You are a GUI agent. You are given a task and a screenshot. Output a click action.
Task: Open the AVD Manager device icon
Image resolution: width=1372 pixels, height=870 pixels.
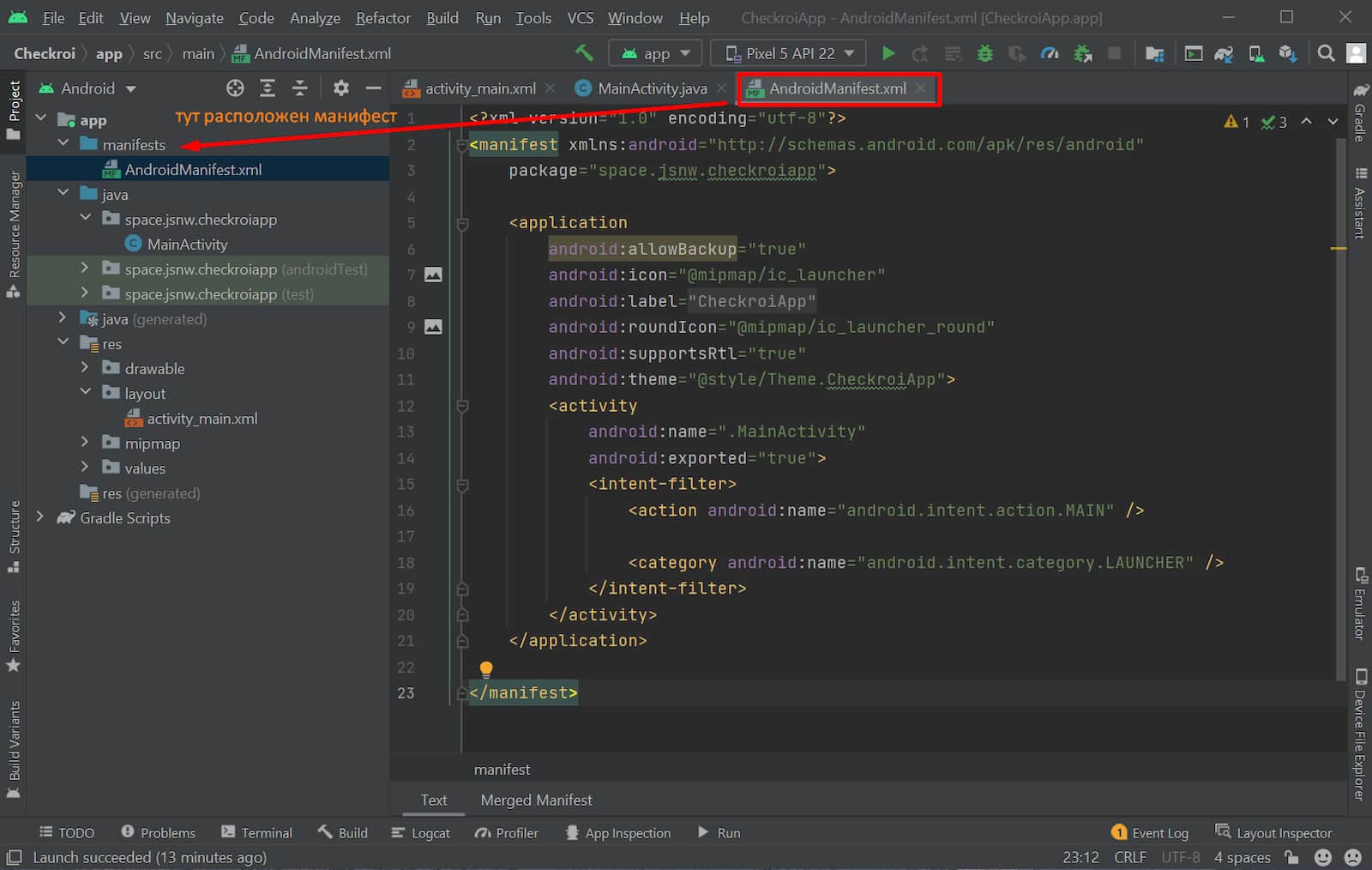pos(1256,53)
